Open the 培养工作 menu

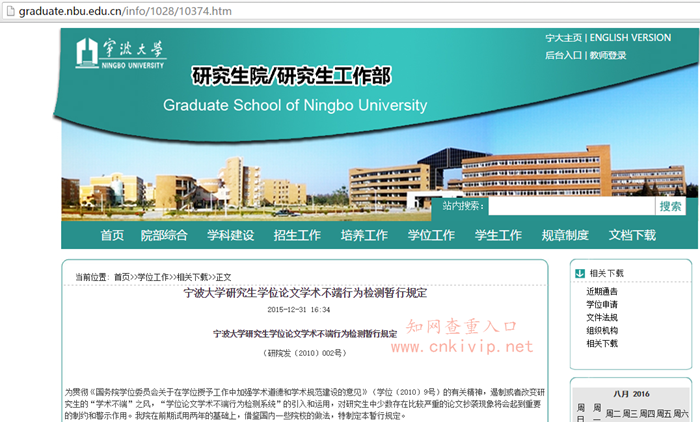(x=364, y=235)
